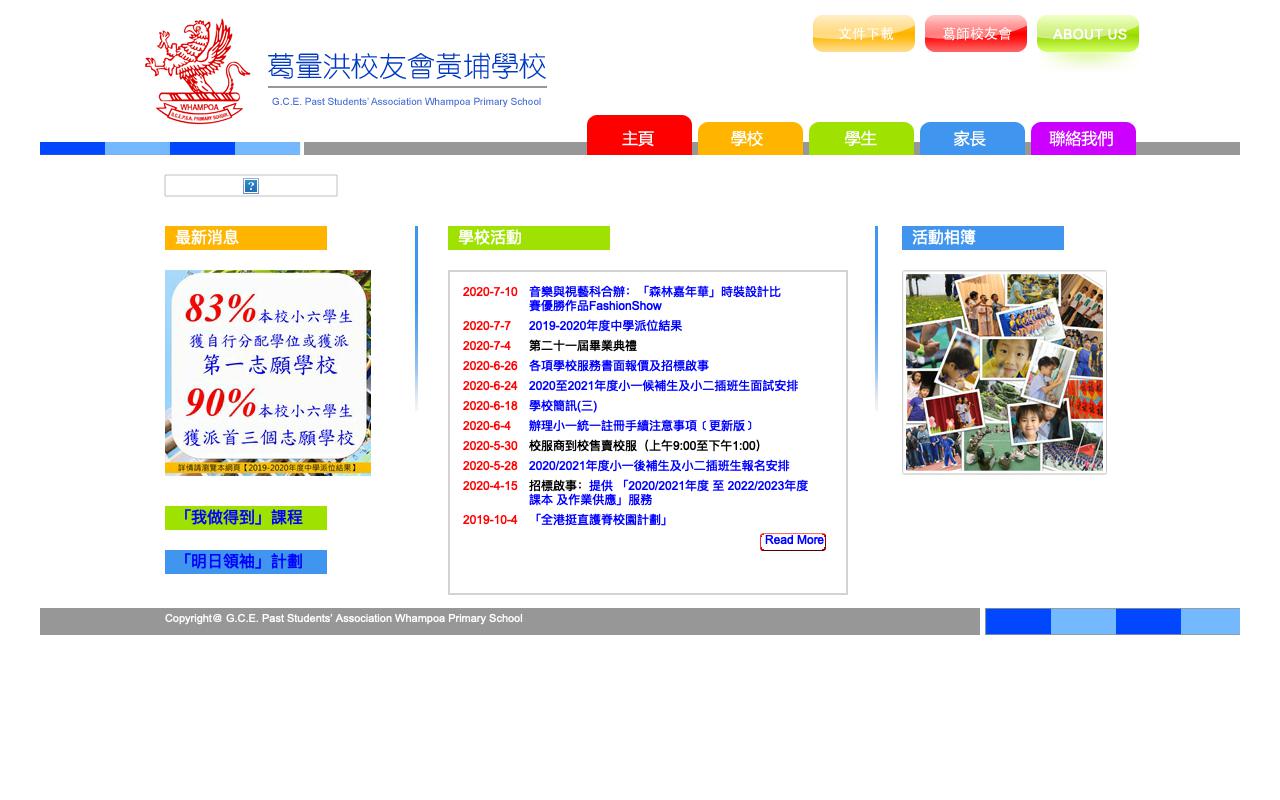The image size is (1280, 800).
Task: Select the 主頁 navigation tab
Action: [x=639, y=139]
